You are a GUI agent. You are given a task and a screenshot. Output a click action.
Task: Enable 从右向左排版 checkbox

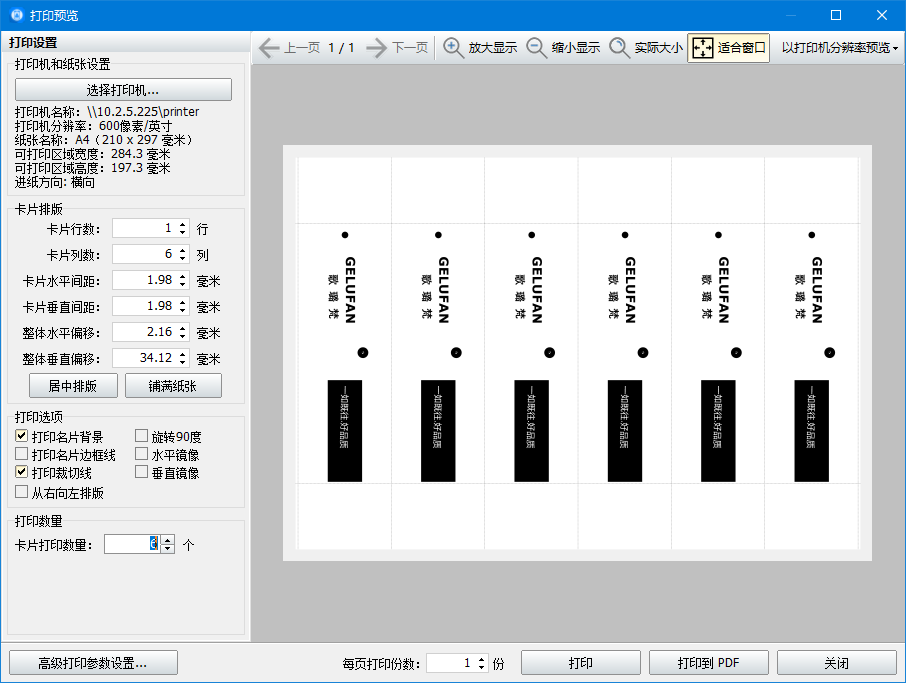[22, 492]
